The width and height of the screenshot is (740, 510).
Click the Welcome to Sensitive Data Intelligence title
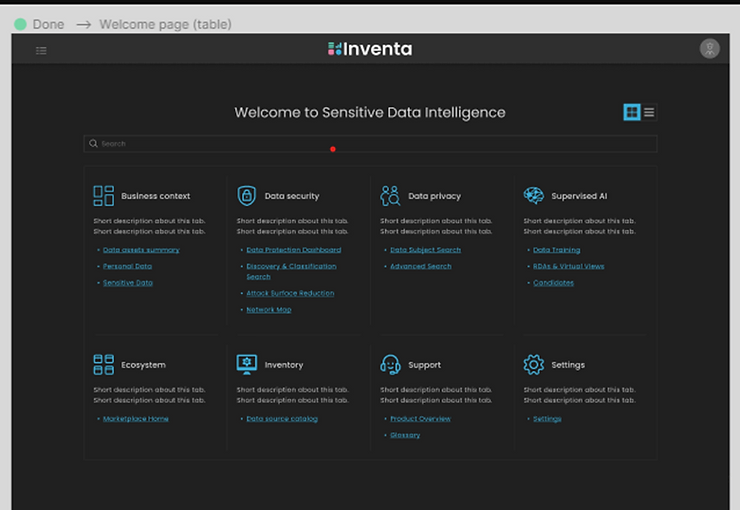[x=370, y=113]
